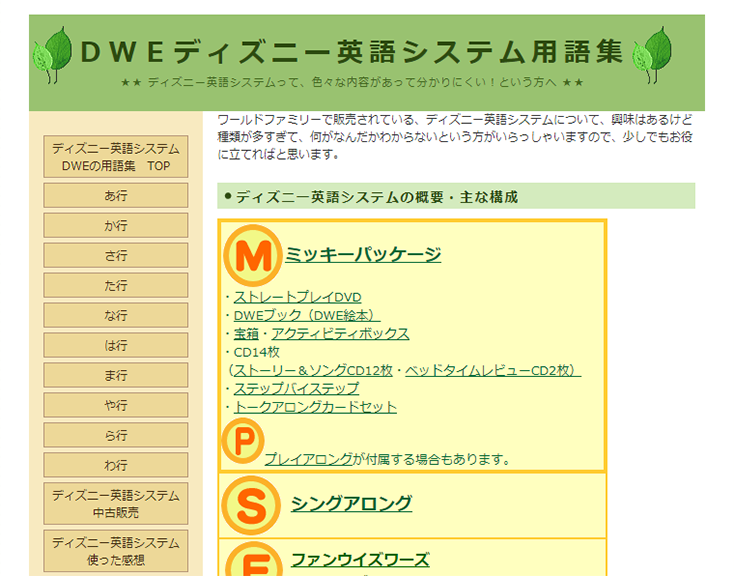Click the DWEディズニー英語システム用語集 header title
This screenshot has height=576, width=734.
click(x=352, y=52)
